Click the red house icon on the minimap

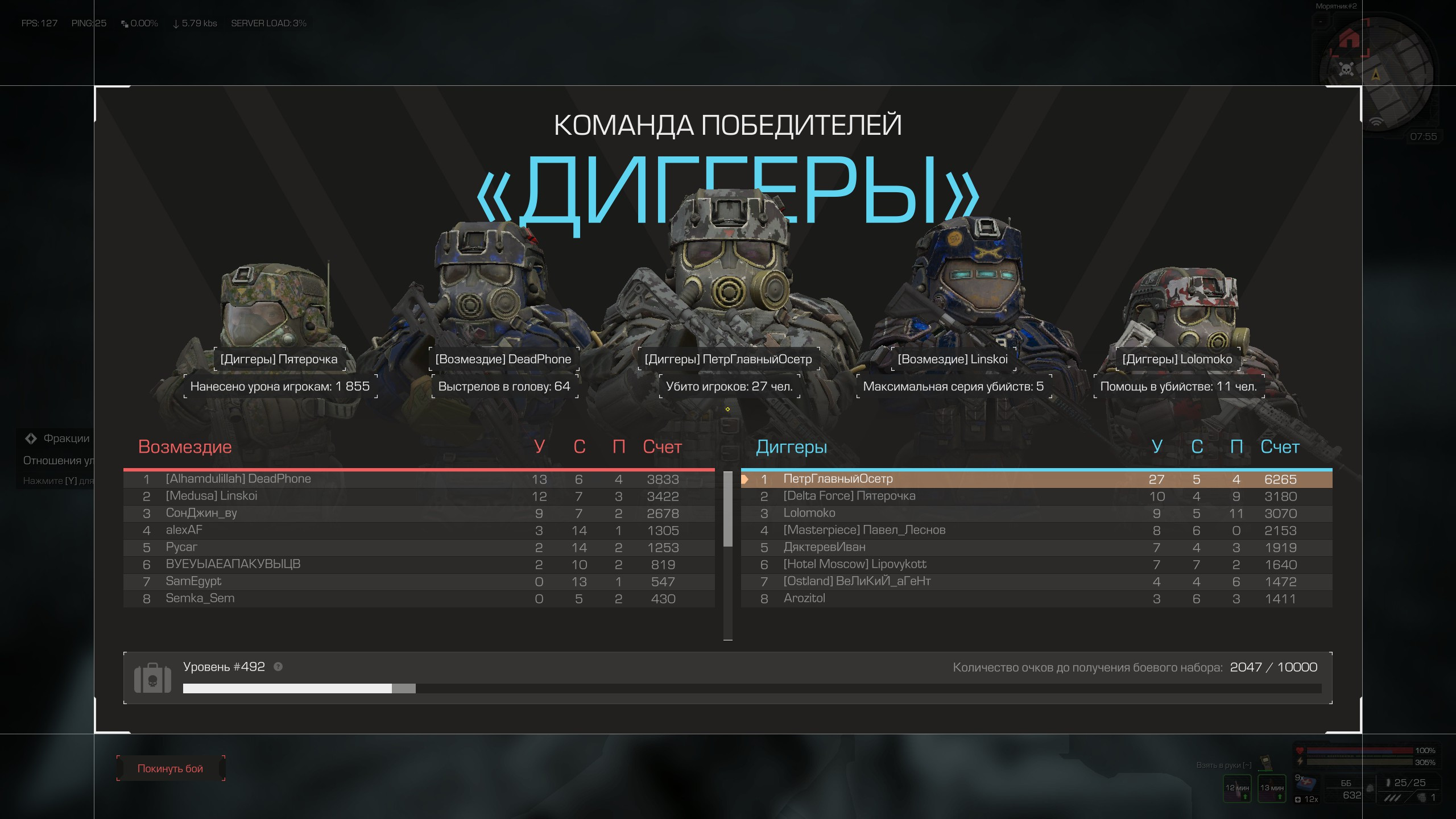coord(1349,39)
